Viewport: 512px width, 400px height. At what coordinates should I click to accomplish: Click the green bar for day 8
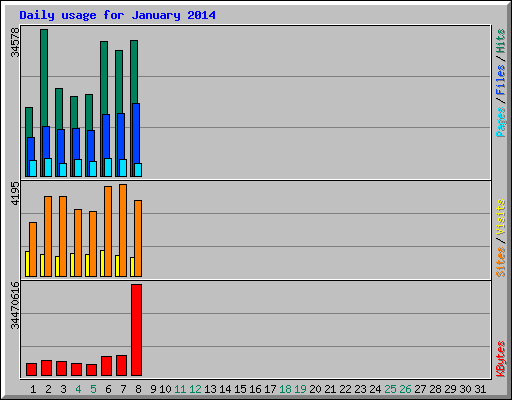(x=134, y=72)
